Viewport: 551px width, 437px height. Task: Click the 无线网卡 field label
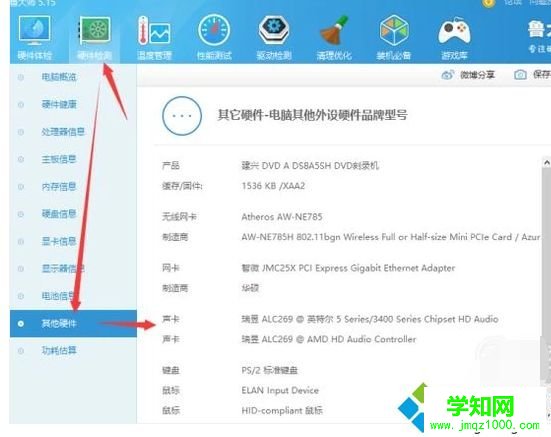(179, 217)
